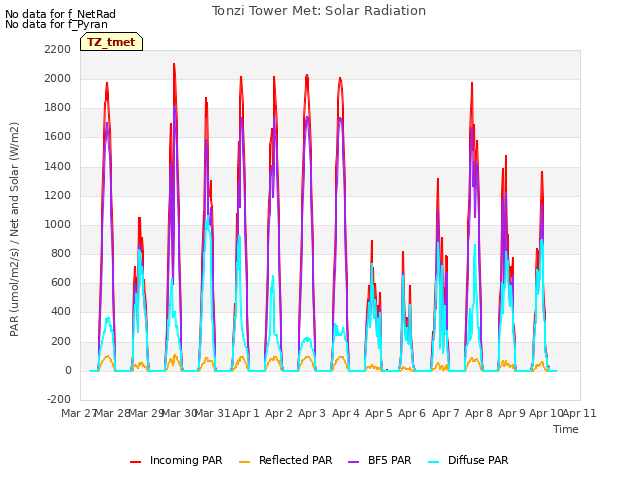
Task: Click the 800 y-axis tick label
Action: (61, 253)
